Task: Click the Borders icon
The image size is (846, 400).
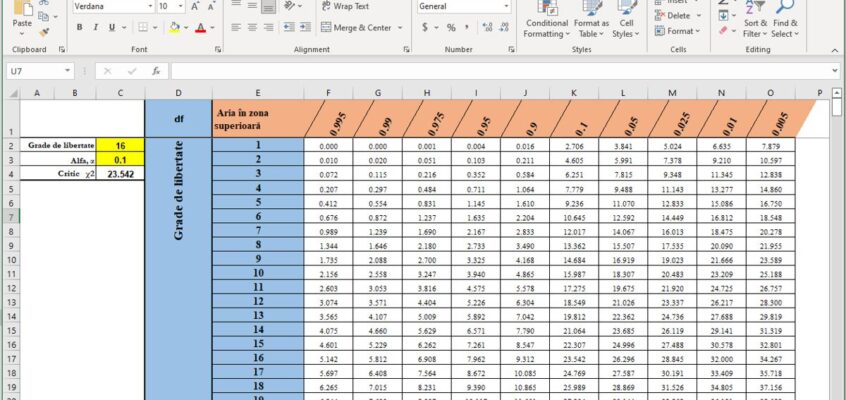Action: (143, 28)
